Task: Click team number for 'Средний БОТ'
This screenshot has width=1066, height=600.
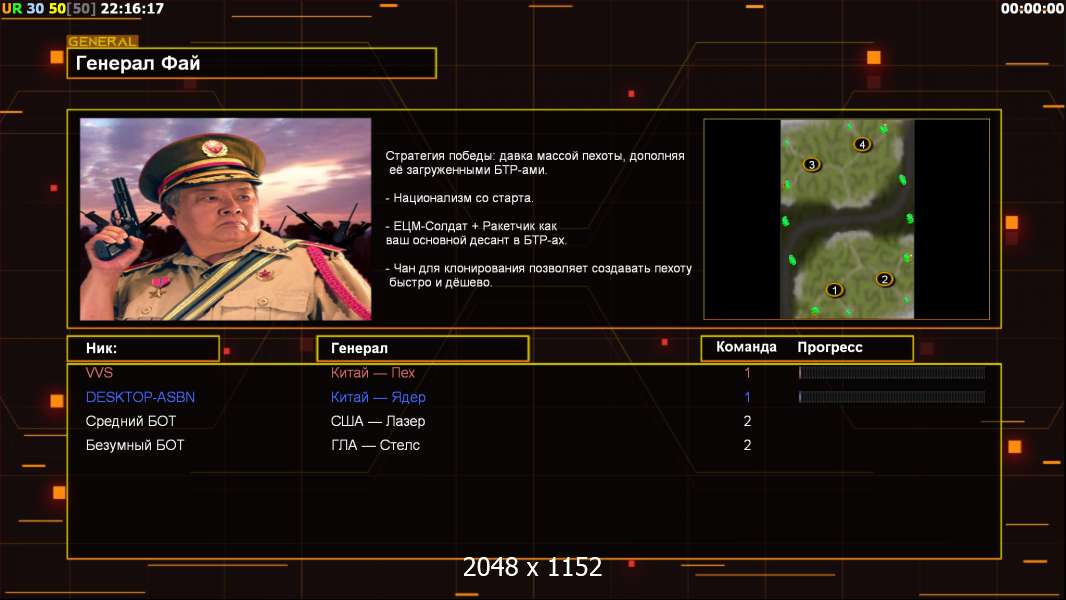Action: coord(747,421)
